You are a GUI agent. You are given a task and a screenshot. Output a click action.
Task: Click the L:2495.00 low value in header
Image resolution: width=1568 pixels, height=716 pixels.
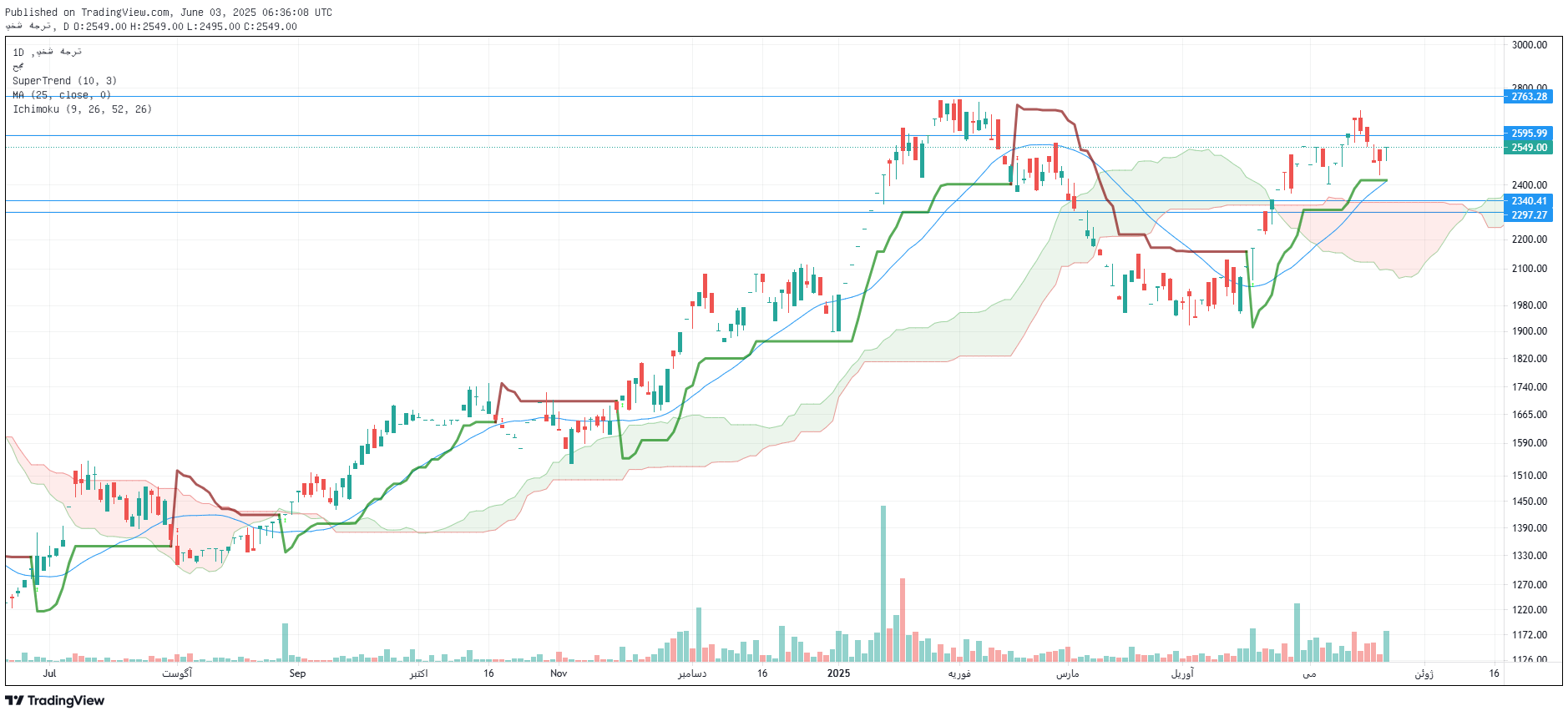214,27
